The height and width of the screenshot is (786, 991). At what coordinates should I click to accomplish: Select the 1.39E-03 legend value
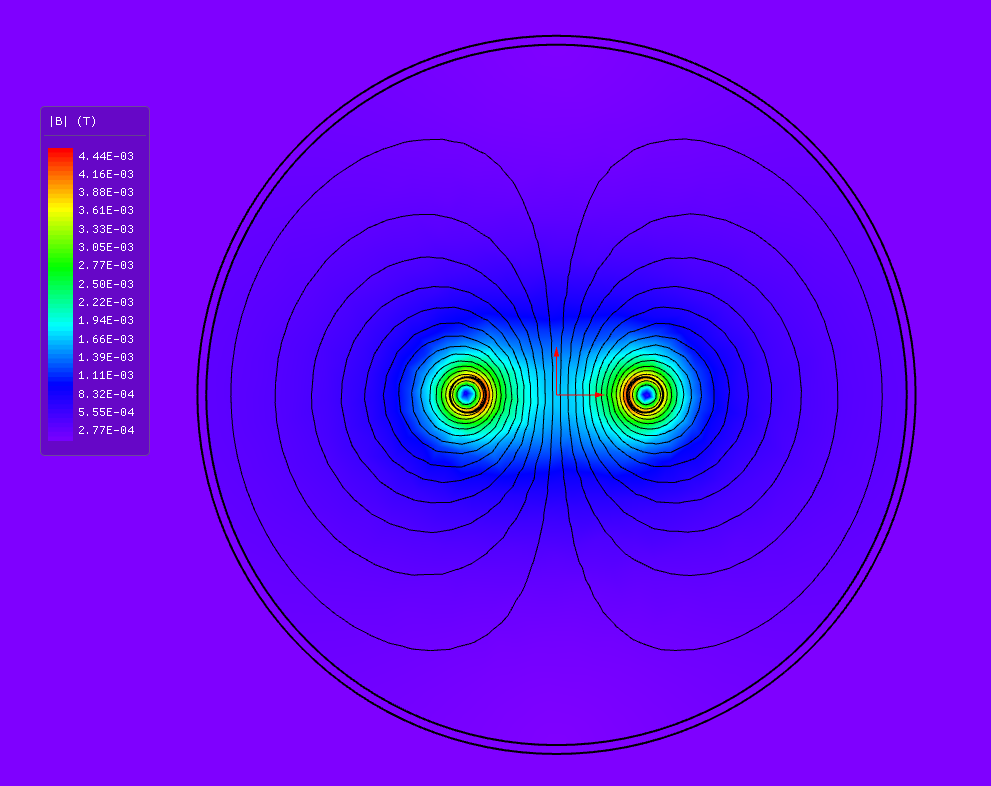tap(106, 357)
